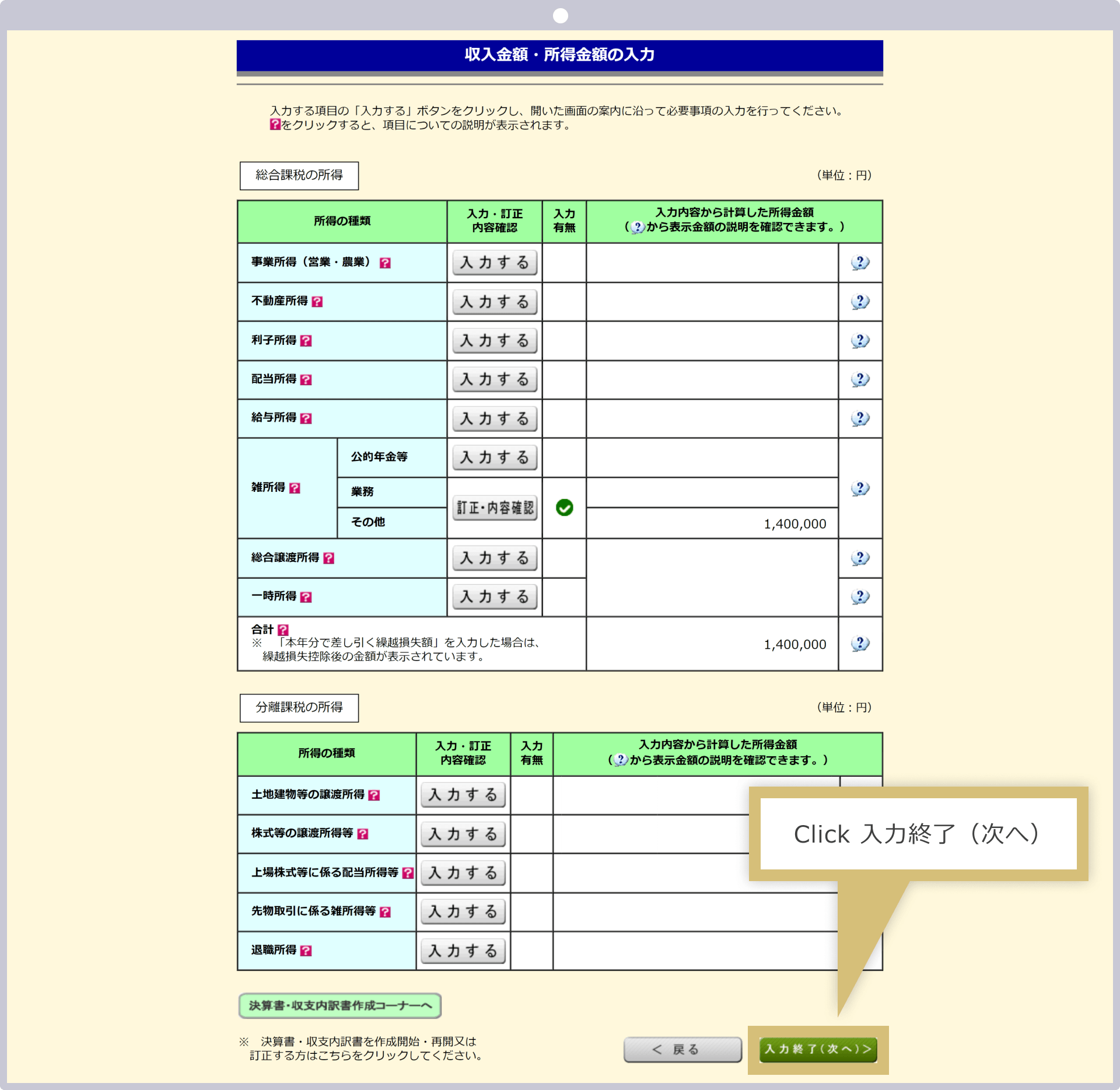Click 入力する for 一時所得

[x=495, y=597]
